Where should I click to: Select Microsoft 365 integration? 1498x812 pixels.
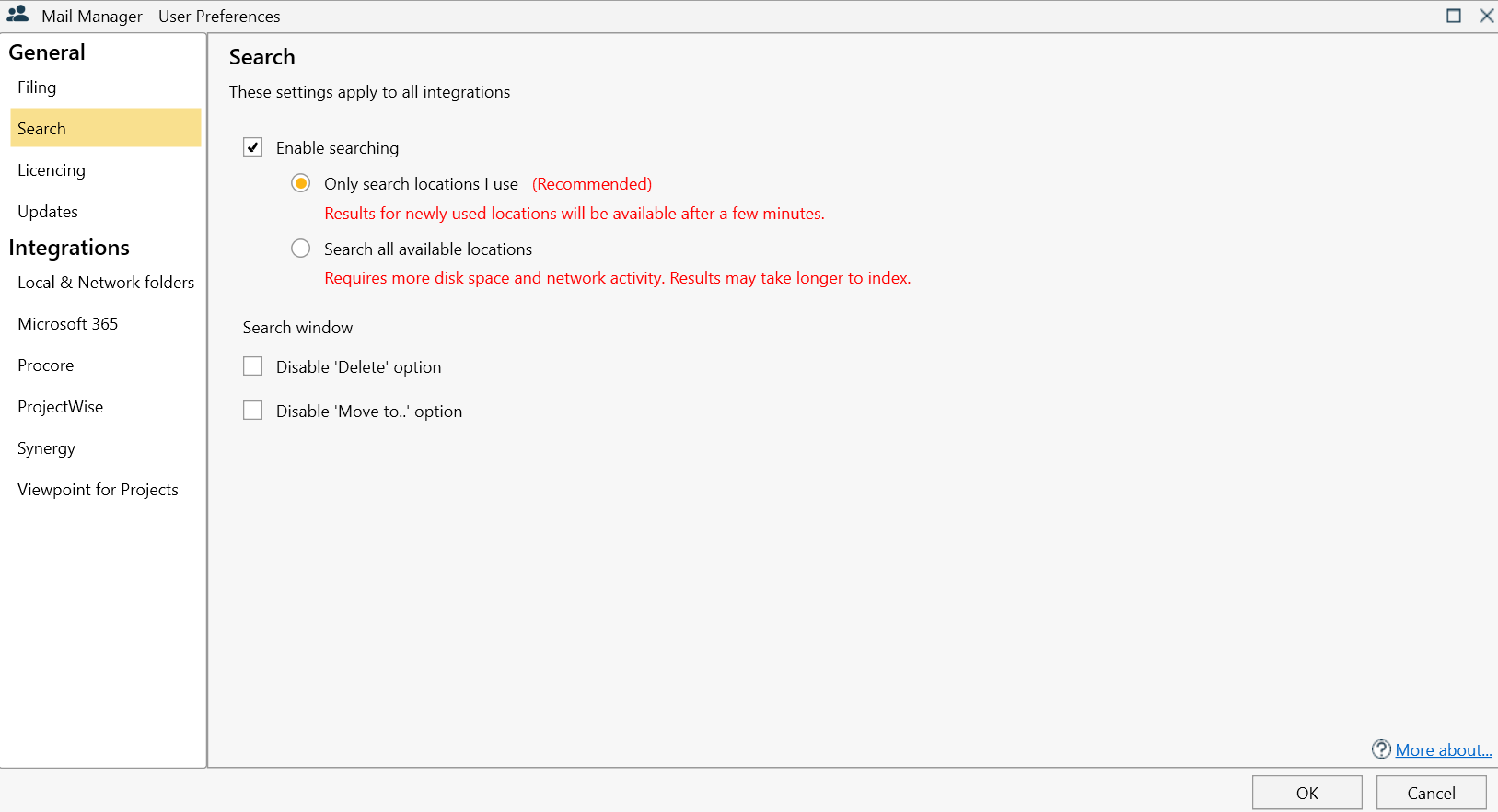68,324
